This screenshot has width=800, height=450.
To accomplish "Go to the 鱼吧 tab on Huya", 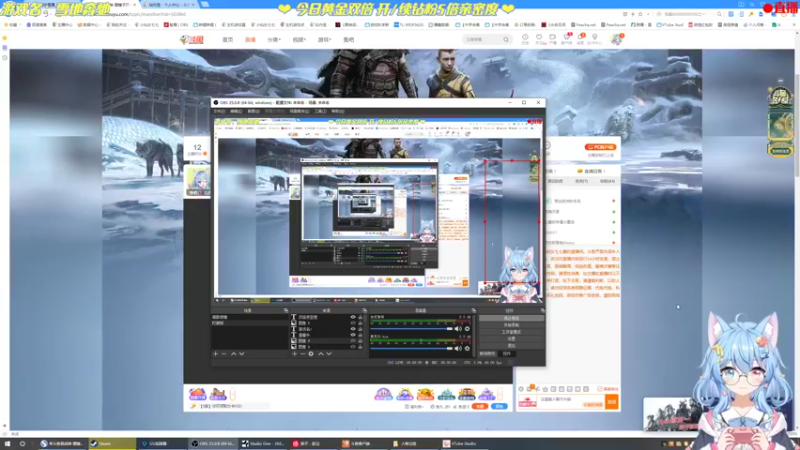I will coord(348,39).
